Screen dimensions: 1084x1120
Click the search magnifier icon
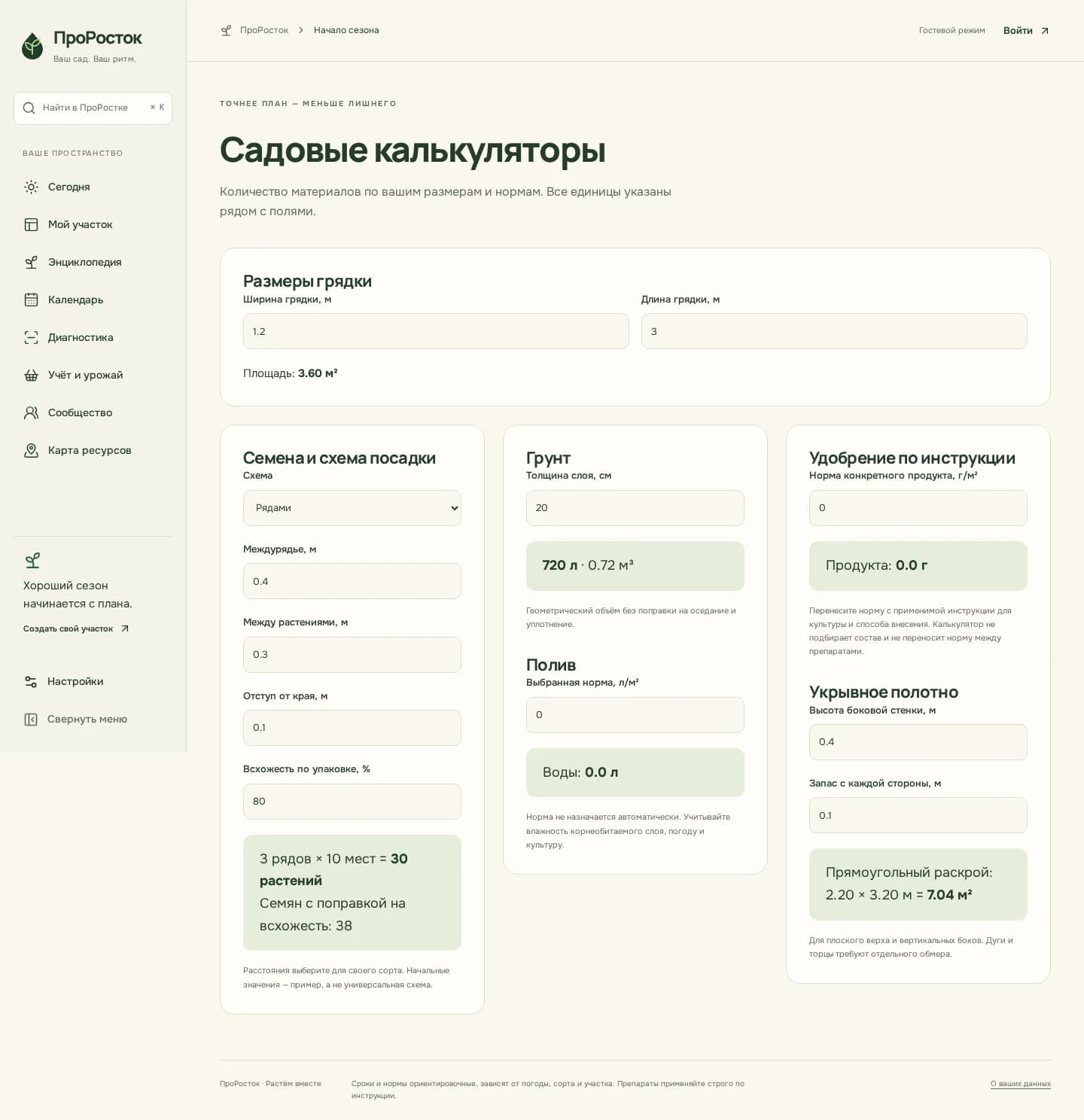[29, 108]
